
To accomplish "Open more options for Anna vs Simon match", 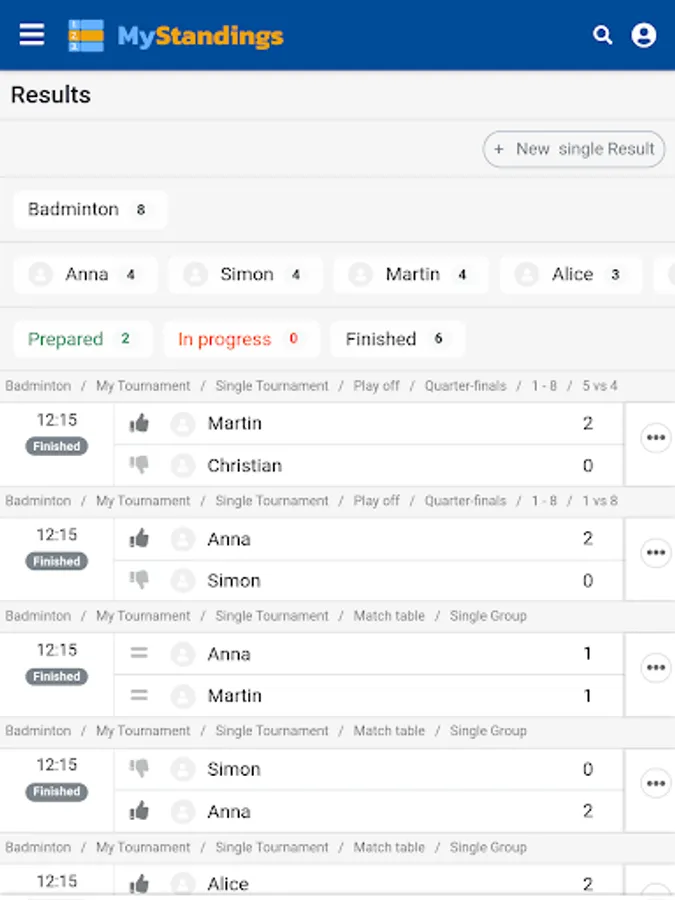I will [655, 553].
